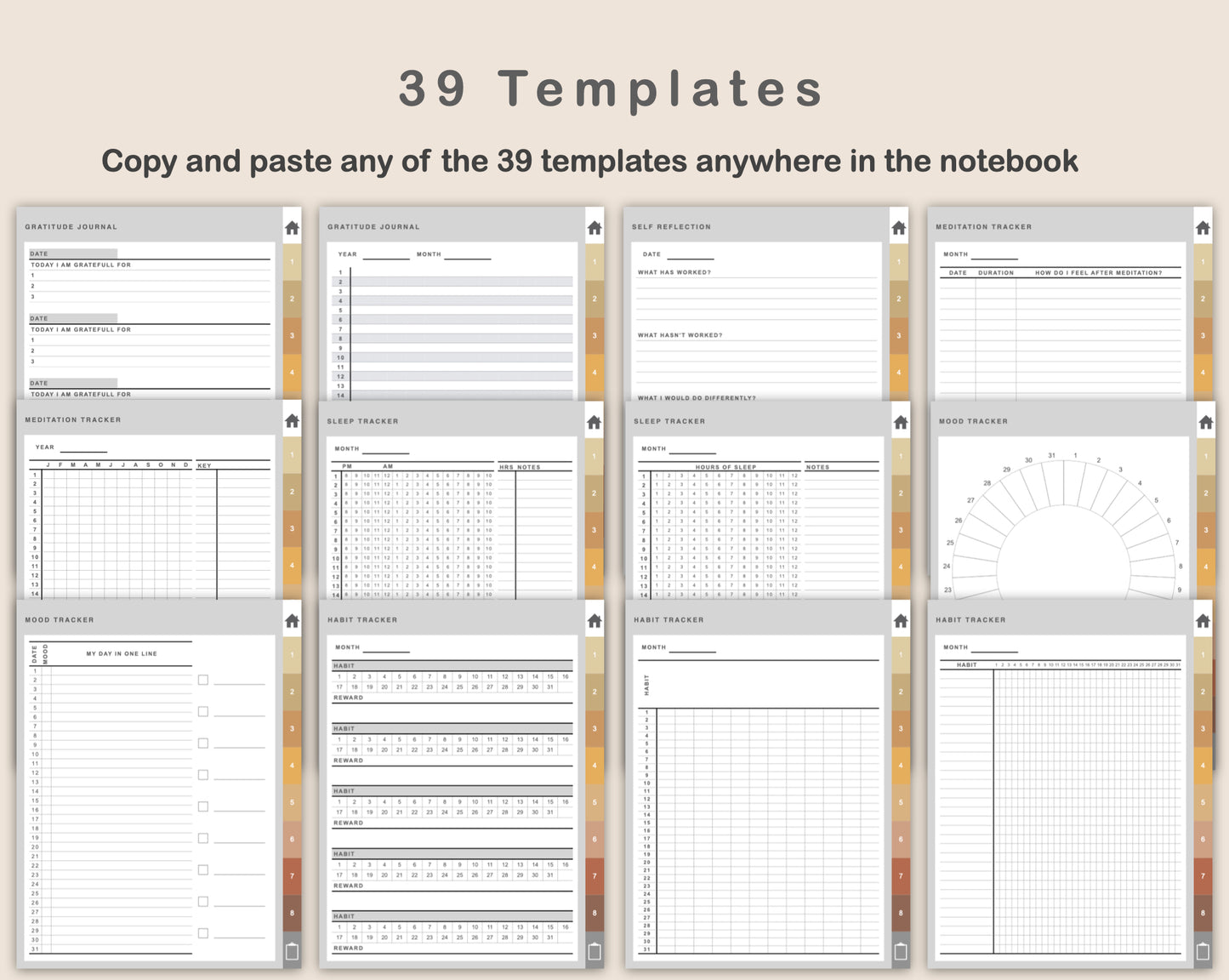Click home icon on Year/Month Gratitude Journal page
1229x980 pixels.
[595, 228]
